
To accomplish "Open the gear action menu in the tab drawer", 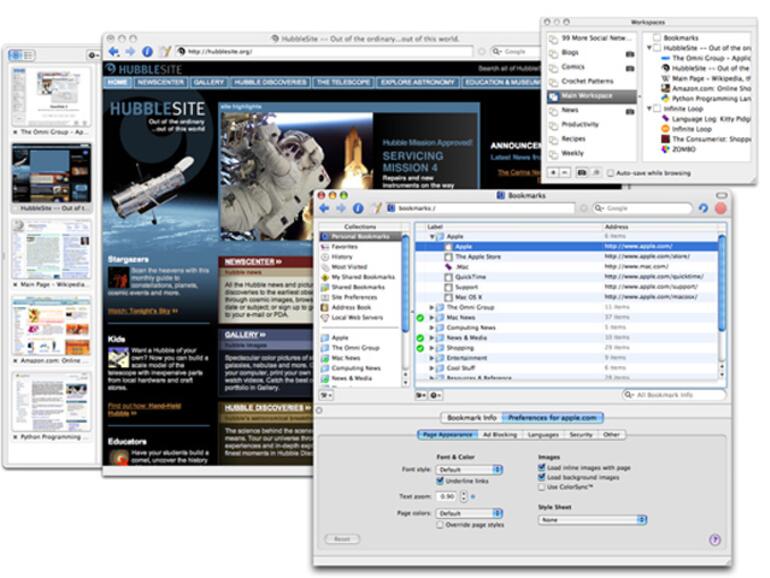I will point(93,55).
